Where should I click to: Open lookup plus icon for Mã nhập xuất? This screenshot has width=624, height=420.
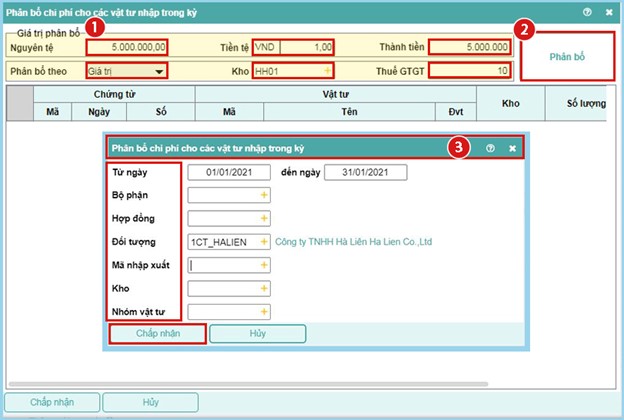click(265, 265)
